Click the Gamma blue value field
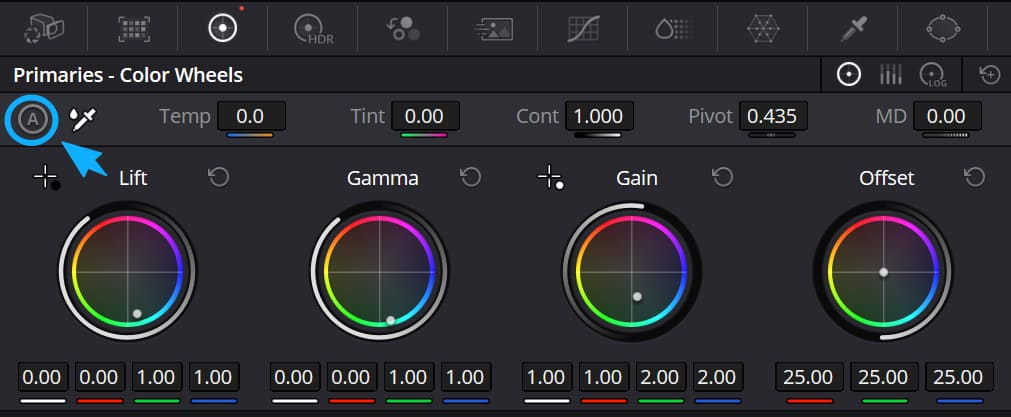The height and width of the screenshot is (417, 1011). click(466, 377)
